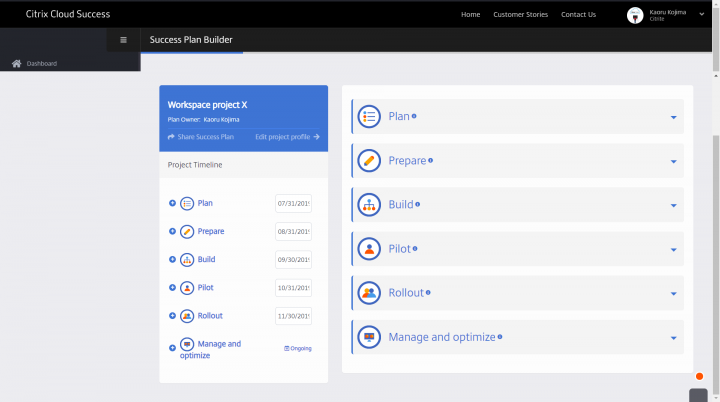Go to Home in top navigation
This screenshot has width=720, height=402.
[x=471, y=14]
